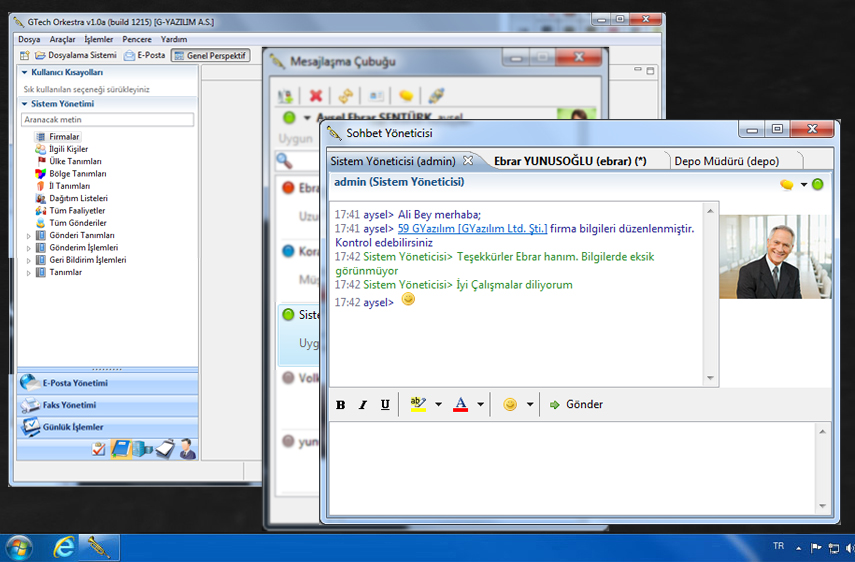The width and height of the screenshot is (855, 562).
Task: Toggle underline text formatting
Action: pos(385,405)
